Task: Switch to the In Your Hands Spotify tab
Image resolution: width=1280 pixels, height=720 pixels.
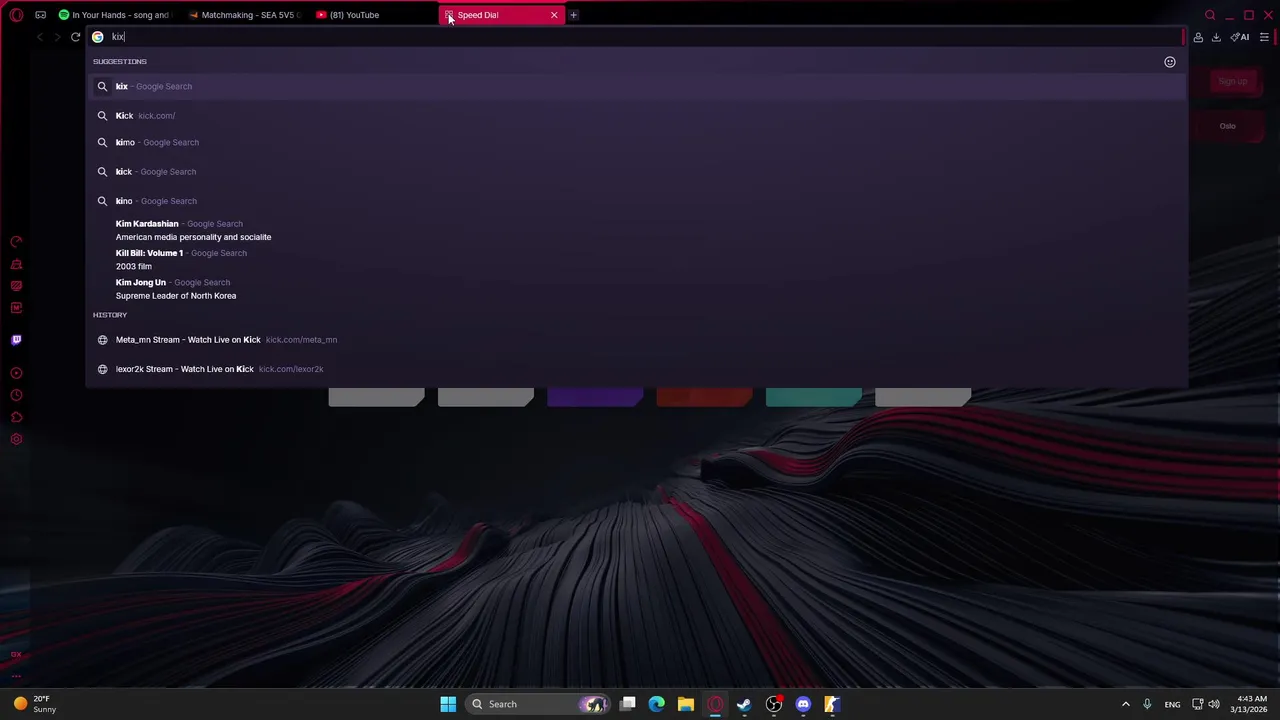Action: [x=114, y=15]
